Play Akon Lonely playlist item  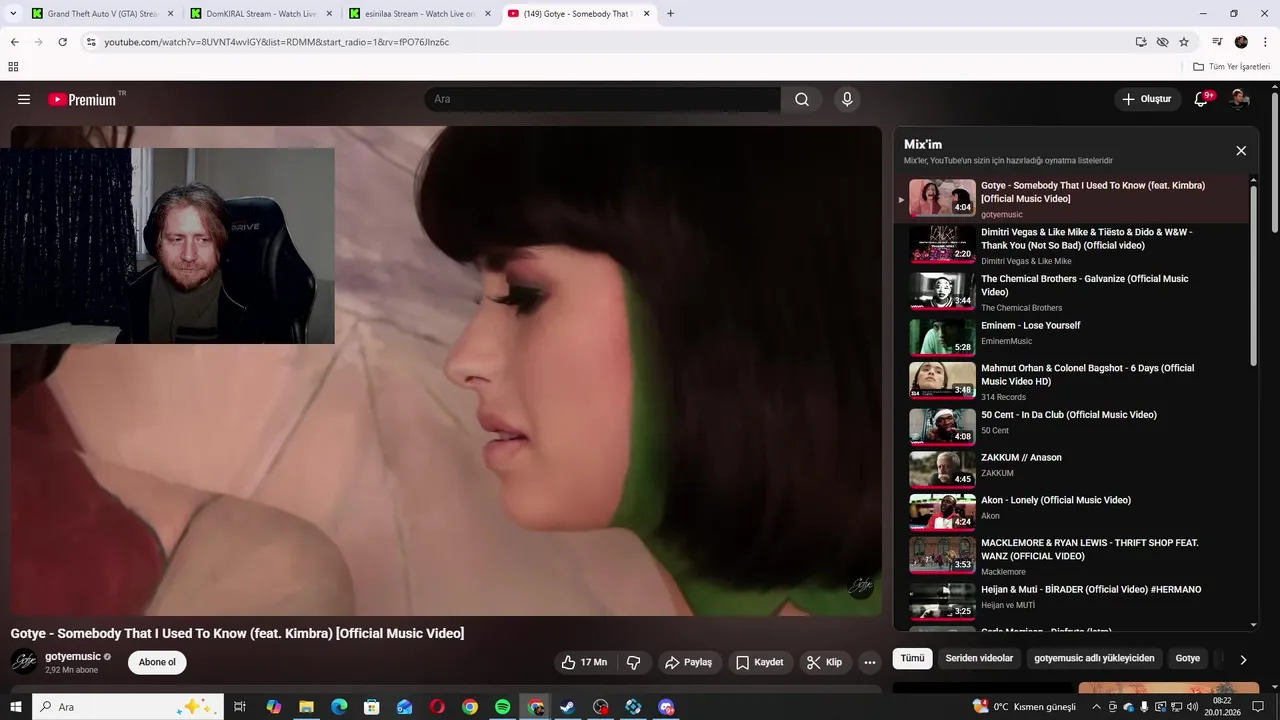click(1071, 512)
